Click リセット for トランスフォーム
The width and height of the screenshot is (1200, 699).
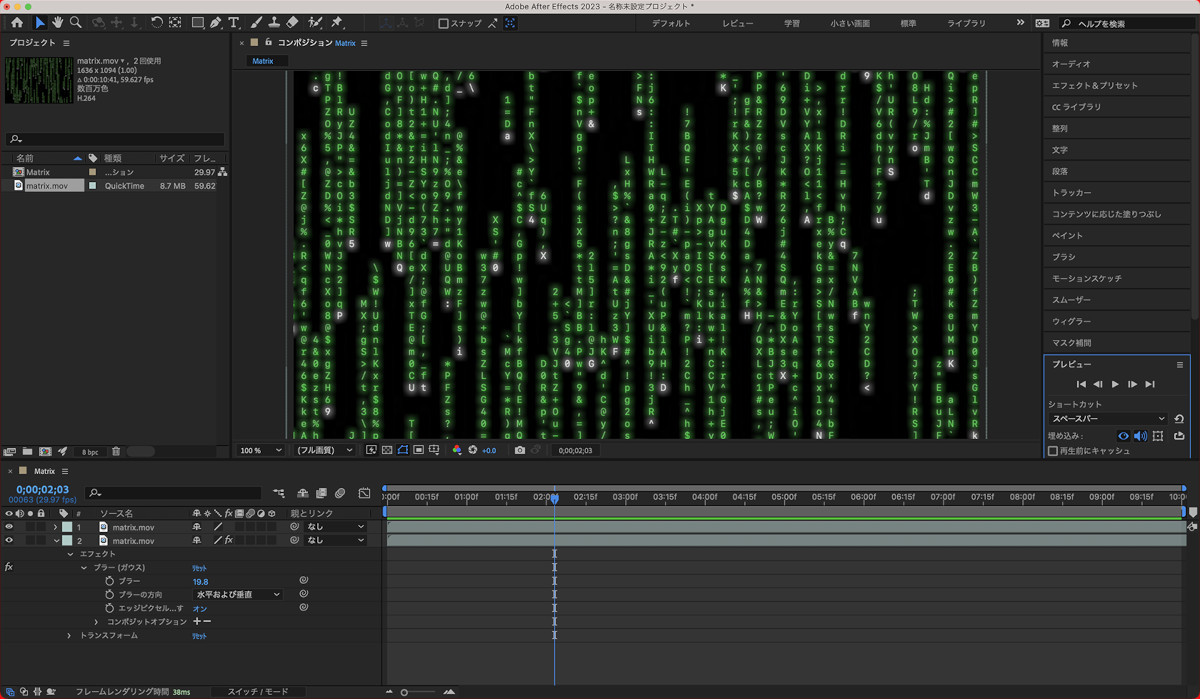coord(199,636)
